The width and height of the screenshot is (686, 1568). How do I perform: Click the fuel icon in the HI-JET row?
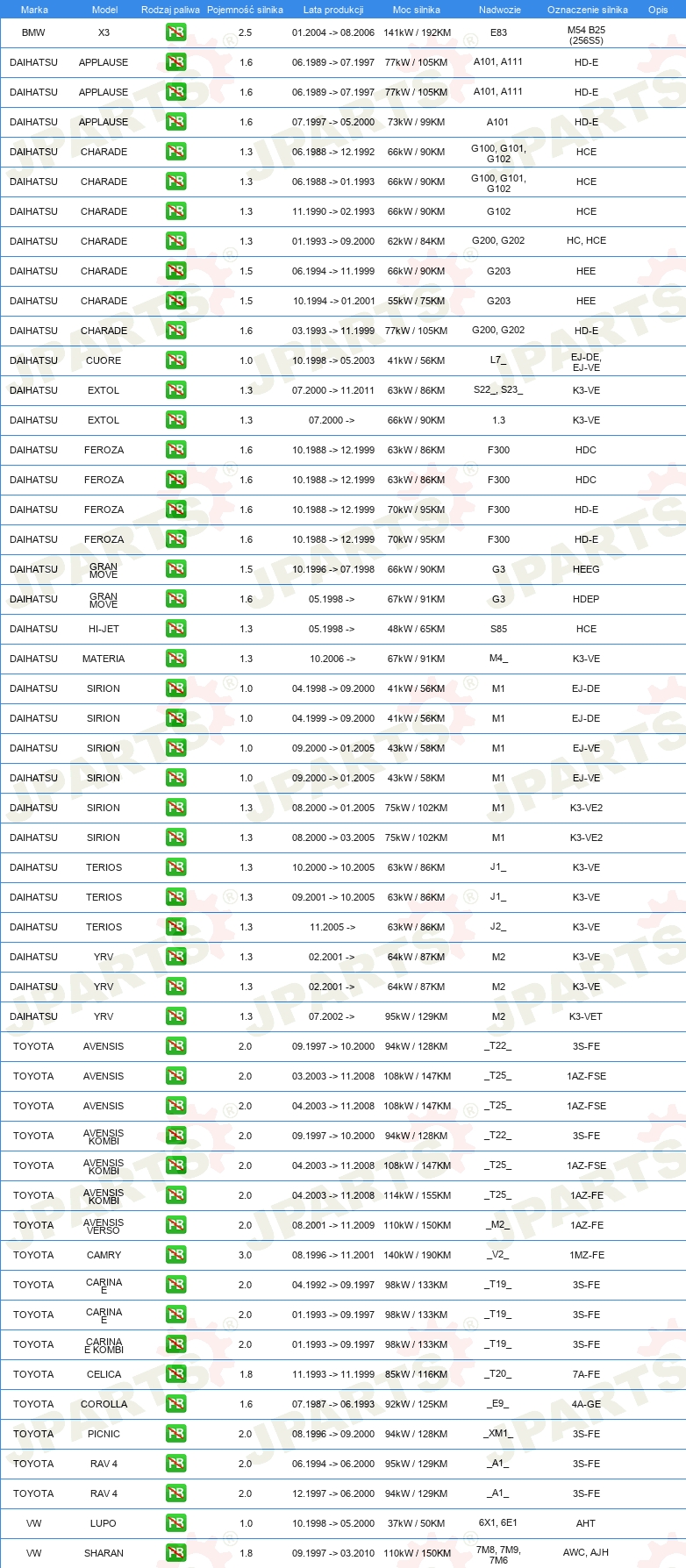coord(175,629)
